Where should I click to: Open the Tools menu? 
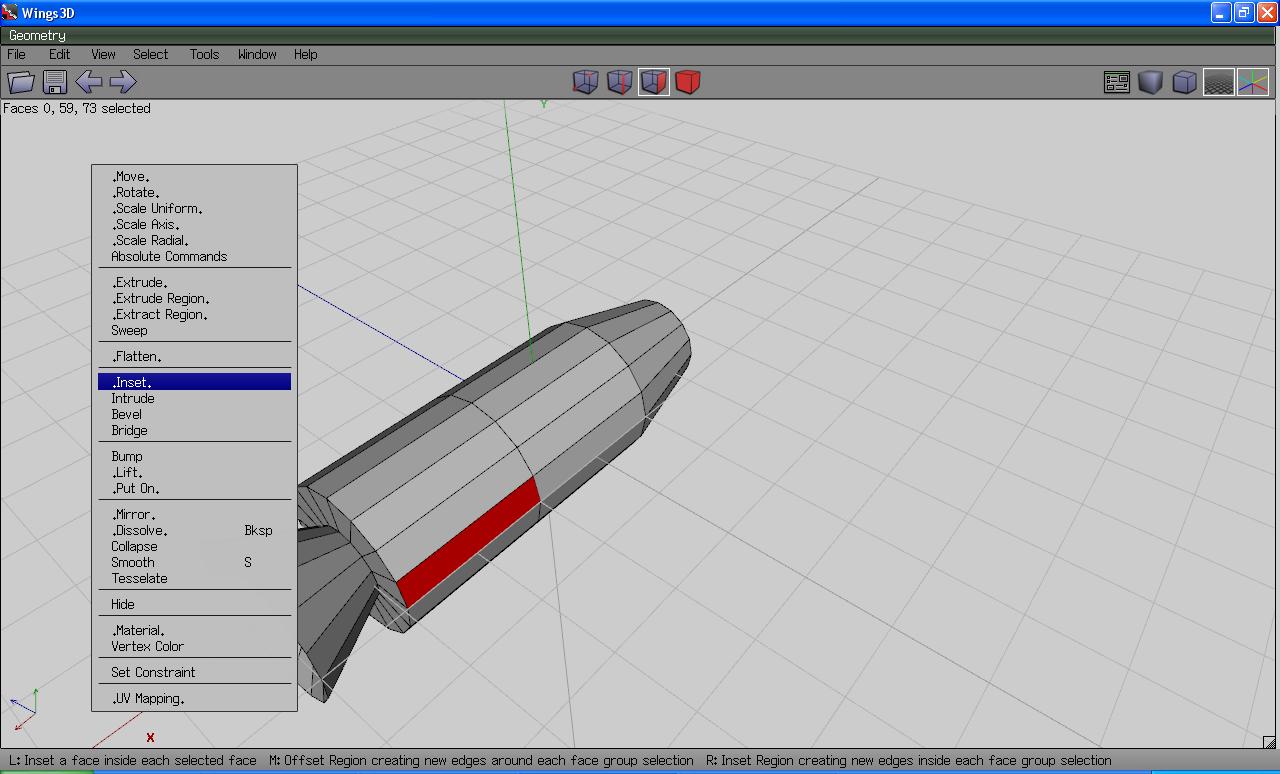click(204, 54)
